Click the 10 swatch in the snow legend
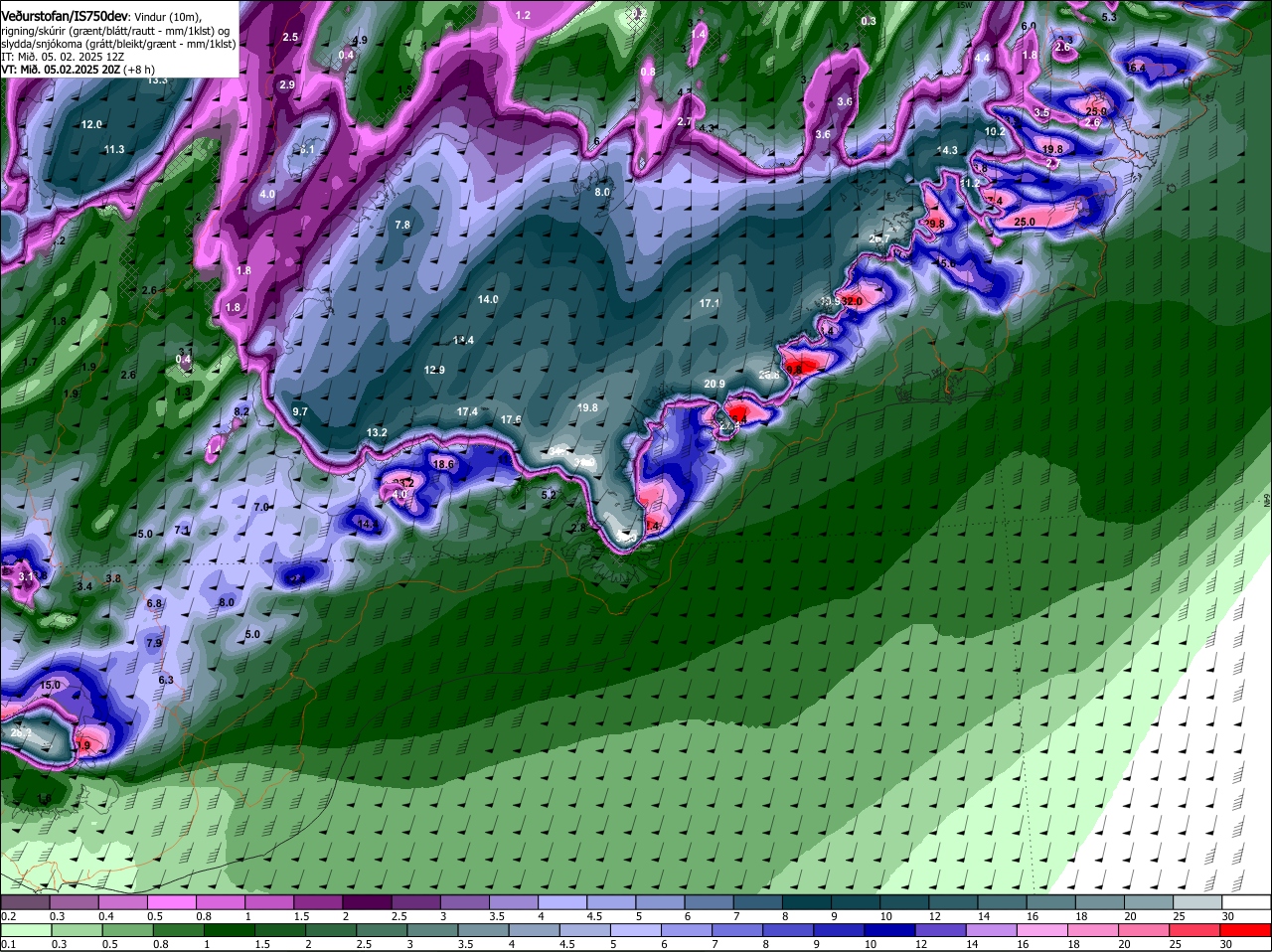1272x952 pixels. pos(905,902)
